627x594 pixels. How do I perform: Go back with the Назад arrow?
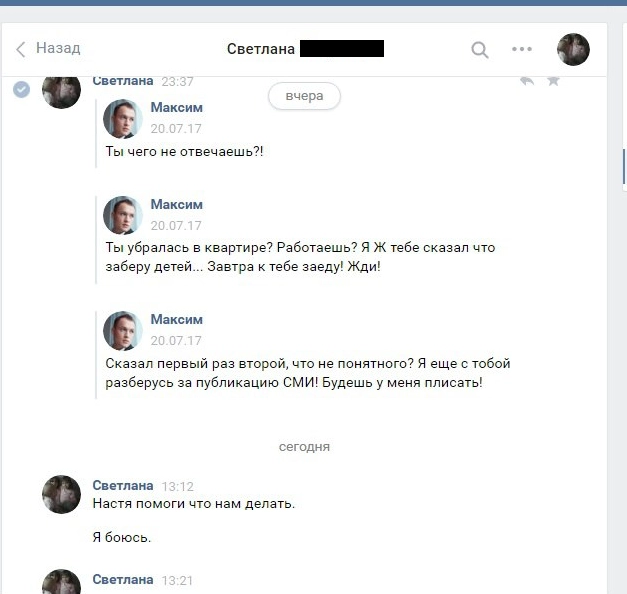(20, 50)
